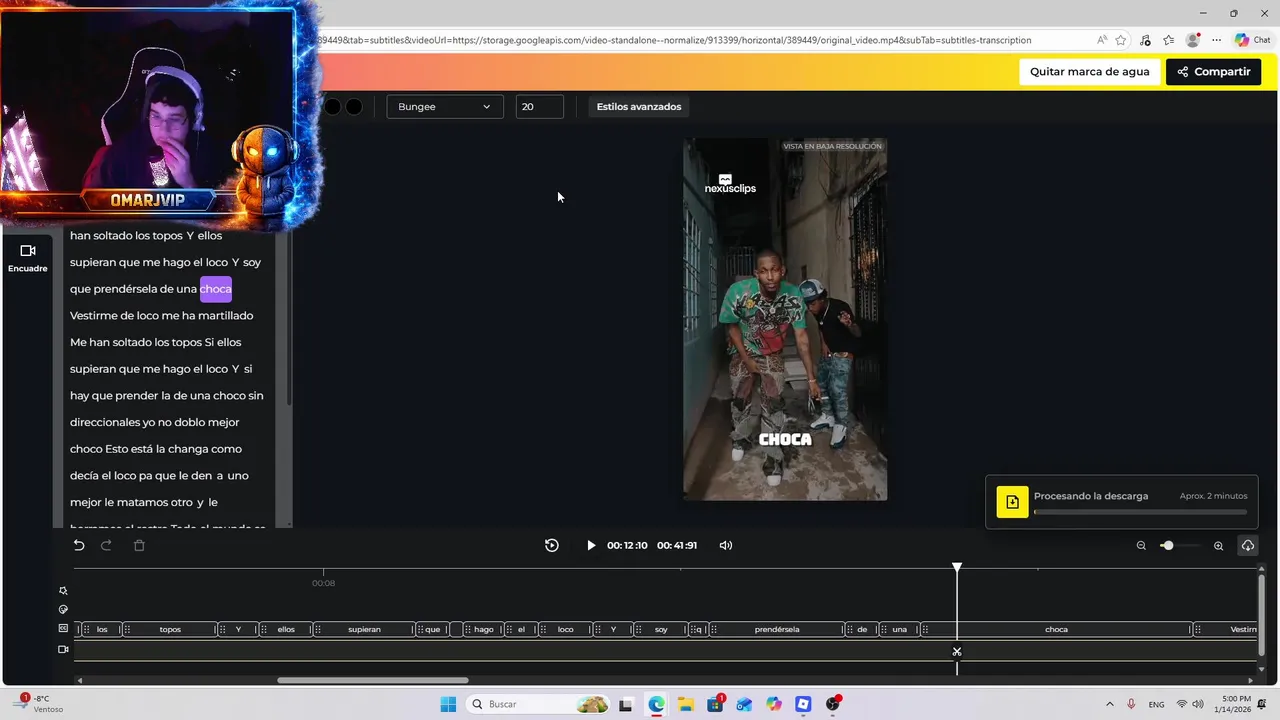Delete the selected clip with the trash icon

[x=139, y=545]
